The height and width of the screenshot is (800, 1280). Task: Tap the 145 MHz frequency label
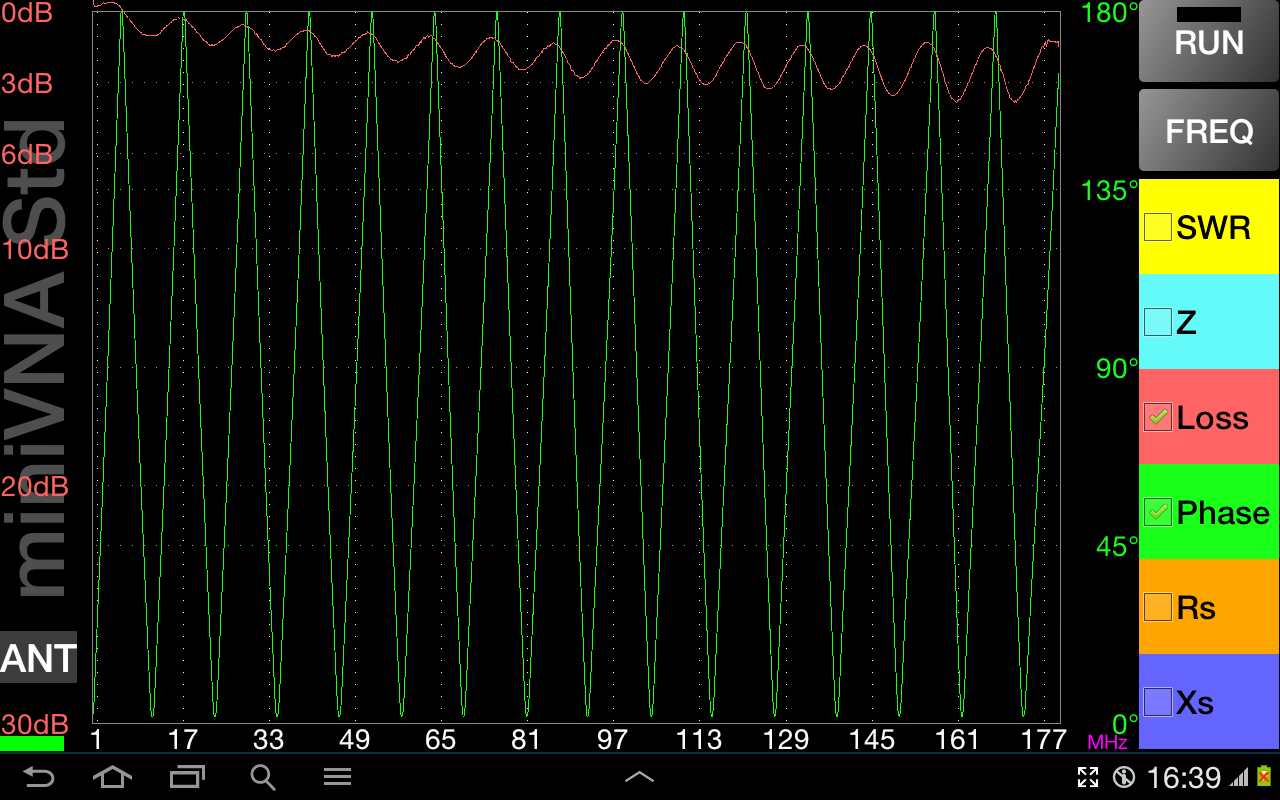click(x=871, y=739)
